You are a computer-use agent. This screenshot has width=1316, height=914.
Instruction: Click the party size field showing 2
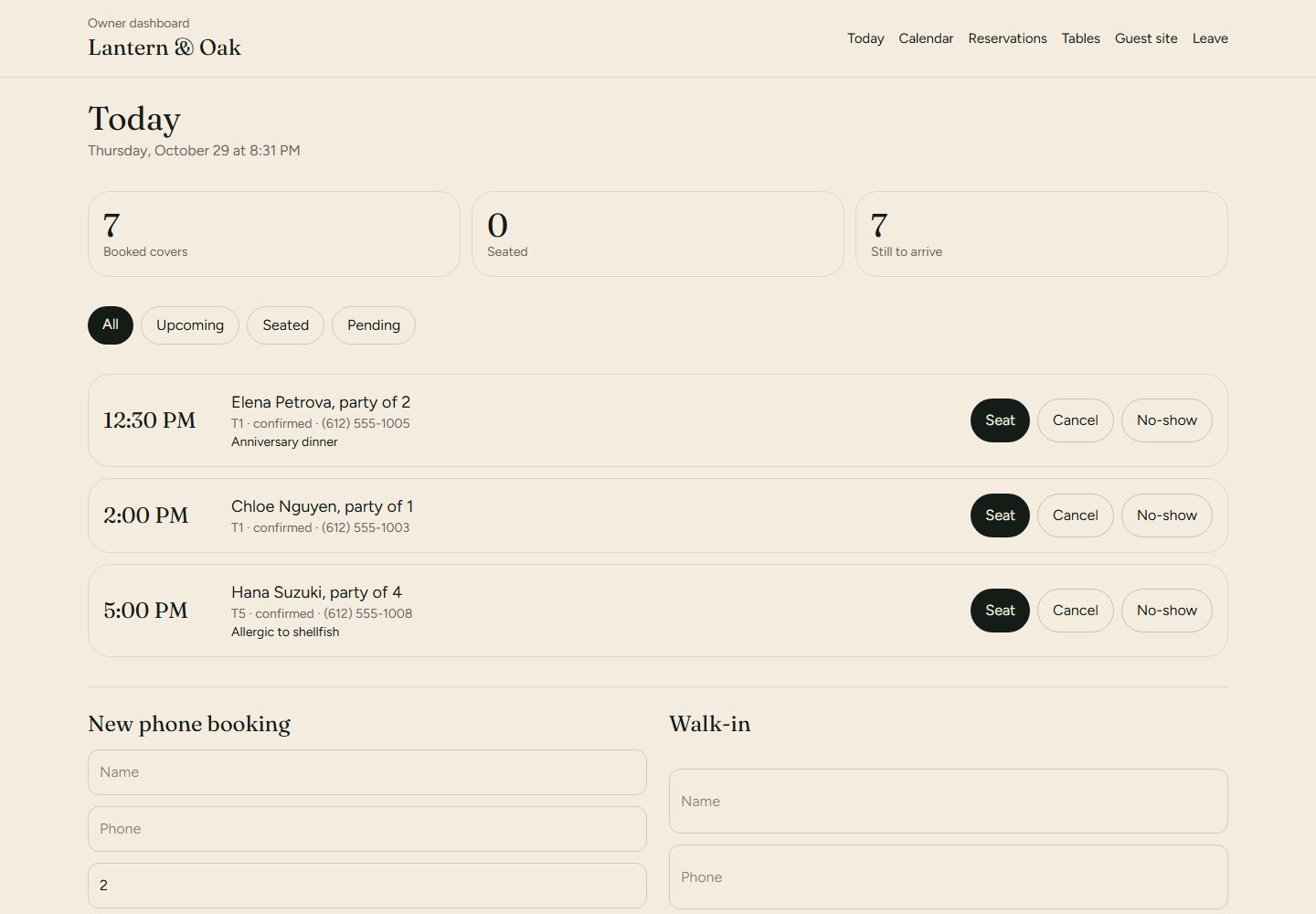(x=367, y=886)
